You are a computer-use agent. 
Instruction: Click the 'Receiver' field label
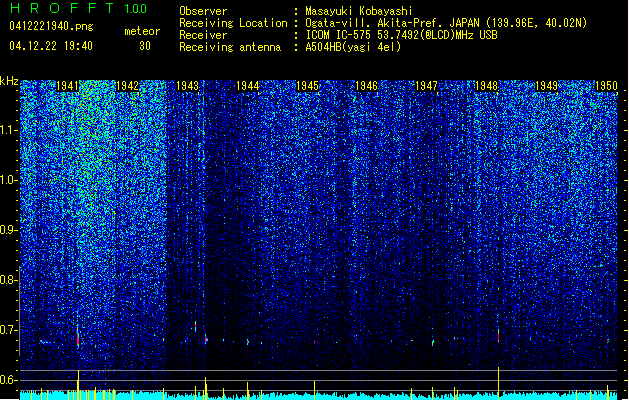click(203, 35)
